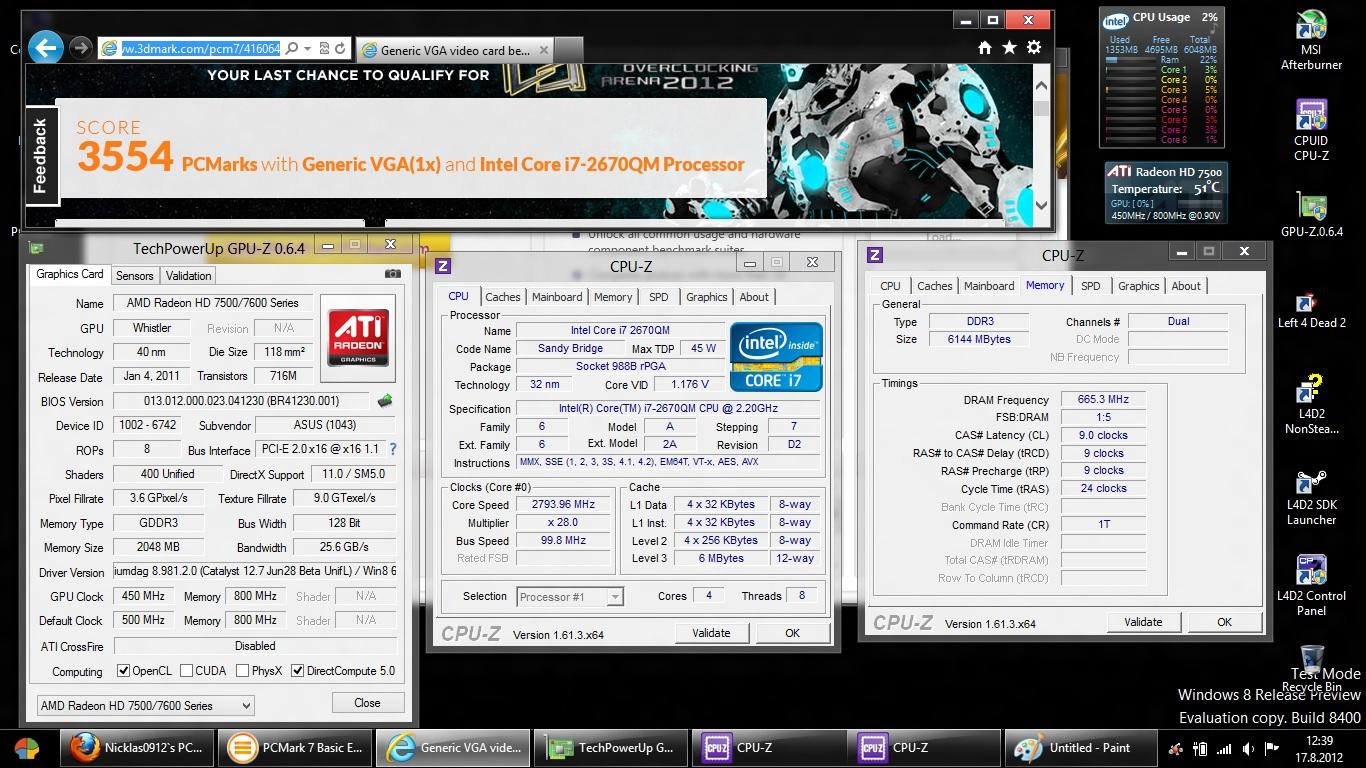
Task: Click the GPU-Z camera screenshot icon
Action: point(393,273)
